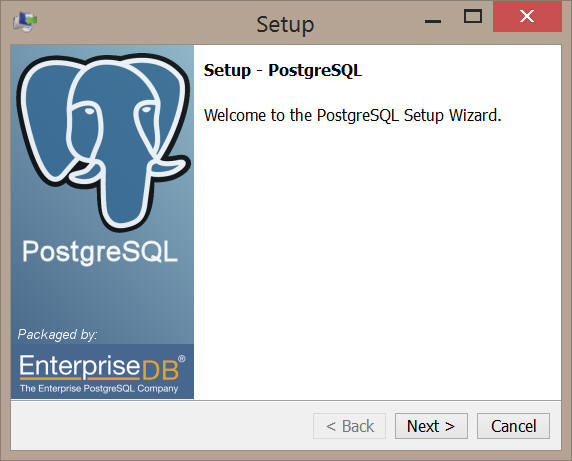
Task: Click the EnterpriseDB logo
Action: tap(102, 372)
